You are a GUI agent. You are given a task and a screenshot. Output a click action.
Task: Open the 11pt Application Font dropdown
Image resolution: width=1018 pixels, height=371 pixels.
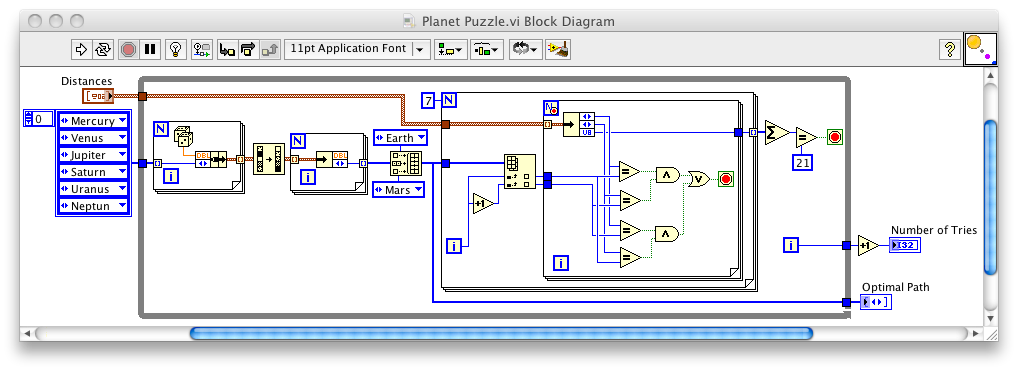click(358, 49)
